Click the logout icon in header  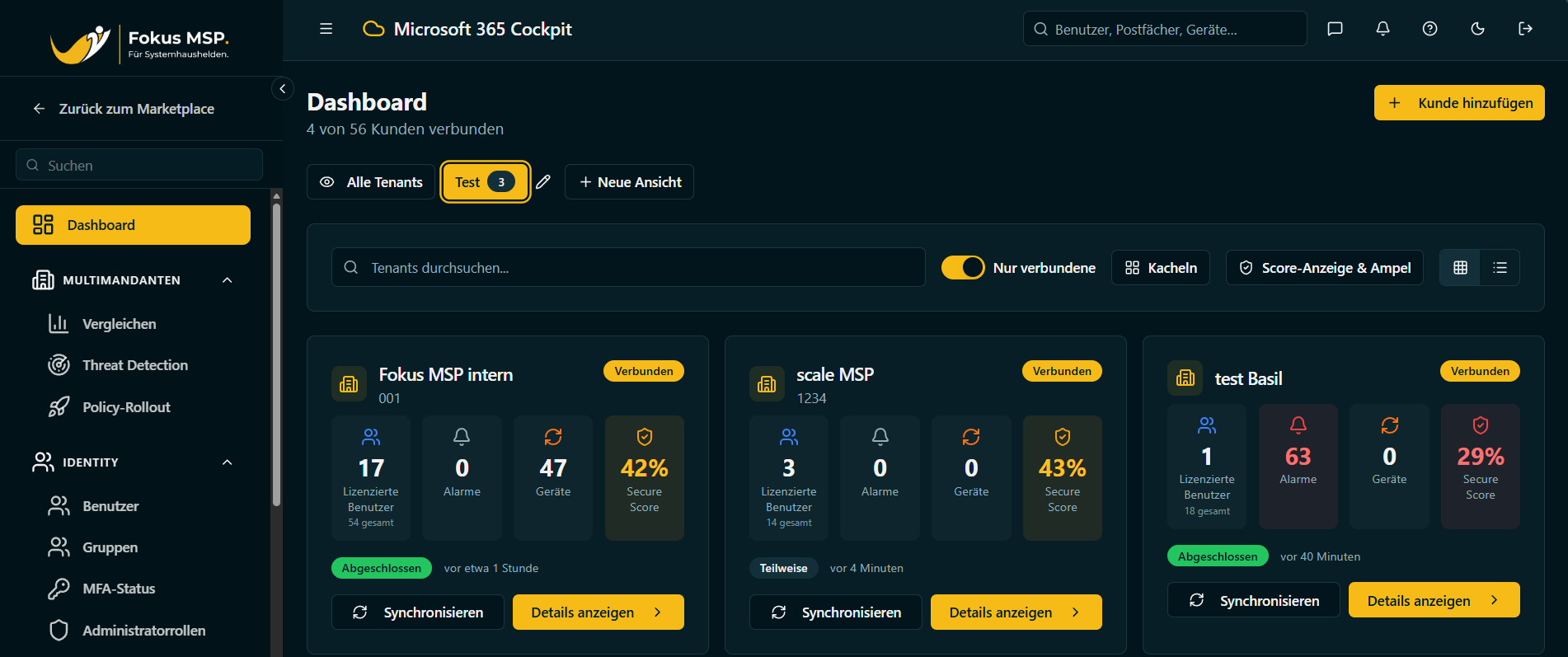click(1526, 29)
